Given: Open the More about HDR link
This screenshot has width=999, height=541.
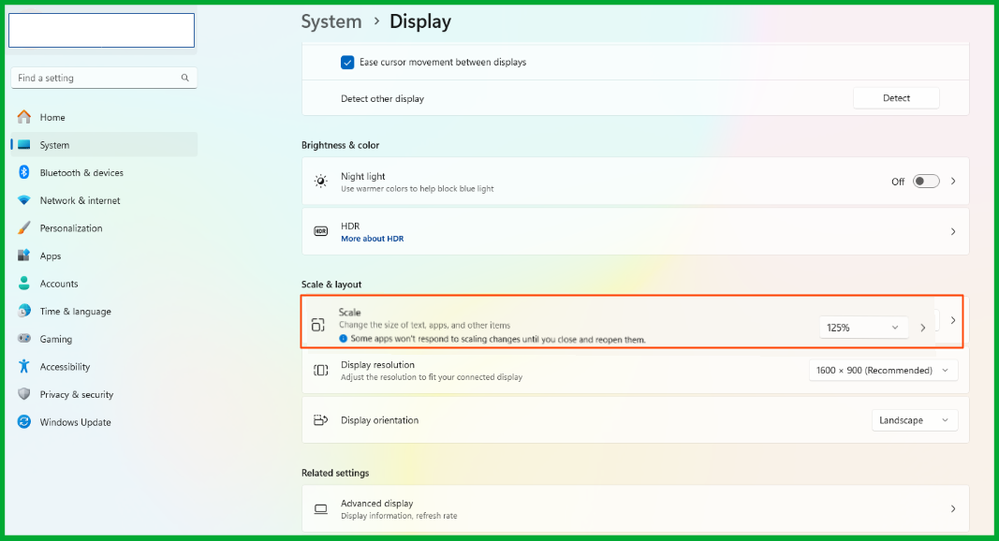Looking at the screenshot, I should click(x=372, y=239).
